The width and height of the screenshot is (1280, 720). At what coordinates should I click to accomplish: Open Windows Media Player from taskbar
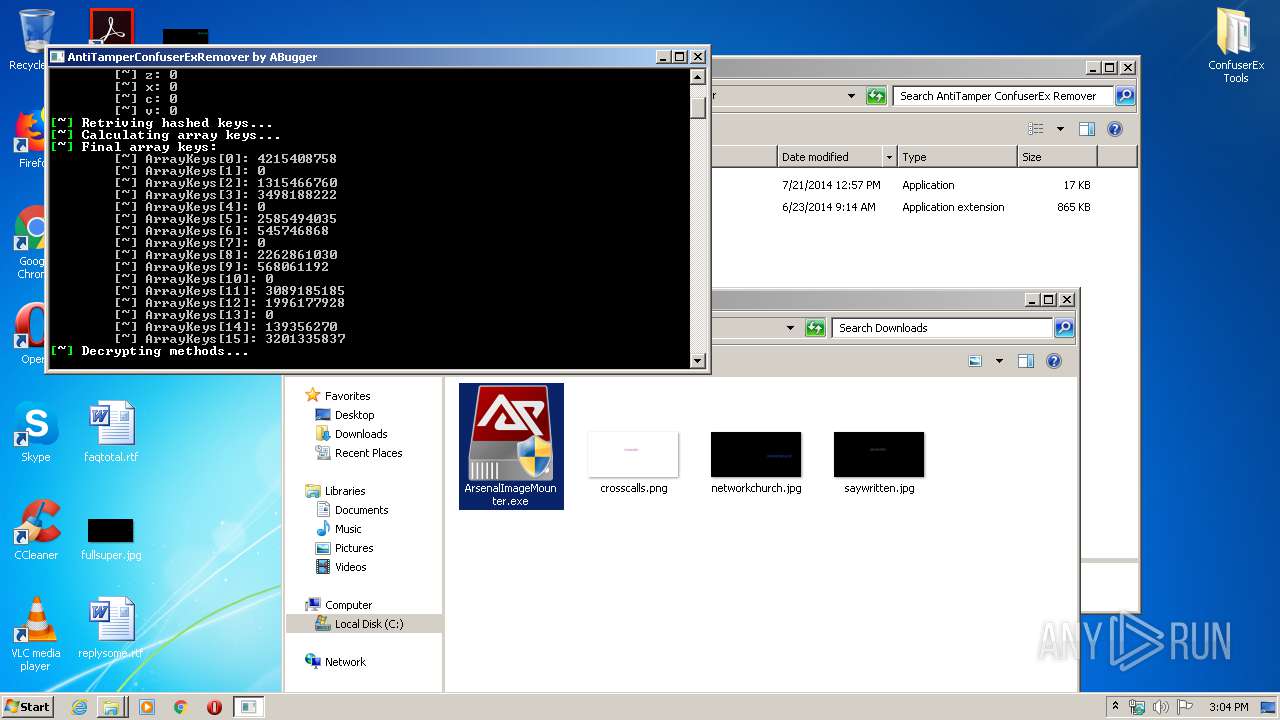click(147, 707)
